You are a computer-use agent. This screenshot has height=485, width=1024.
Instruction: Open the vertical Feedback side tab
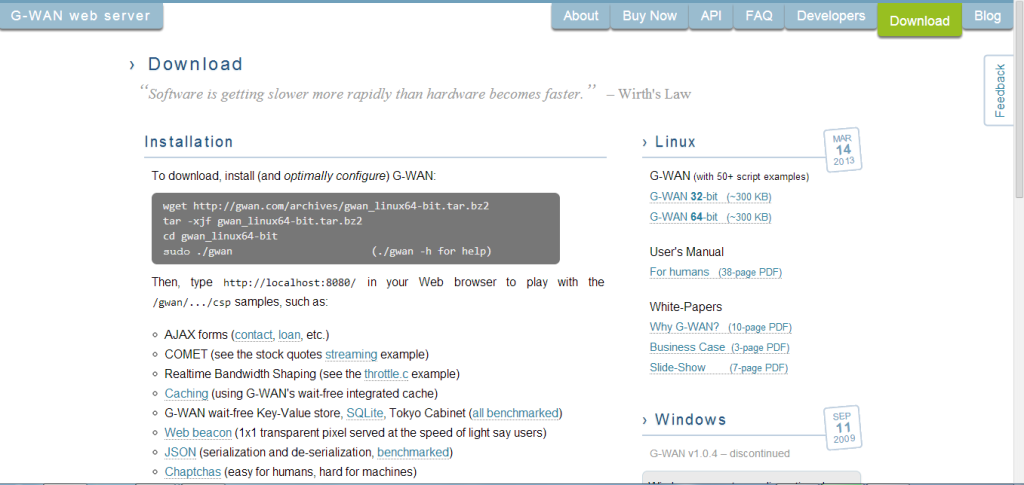(1000, 91)
